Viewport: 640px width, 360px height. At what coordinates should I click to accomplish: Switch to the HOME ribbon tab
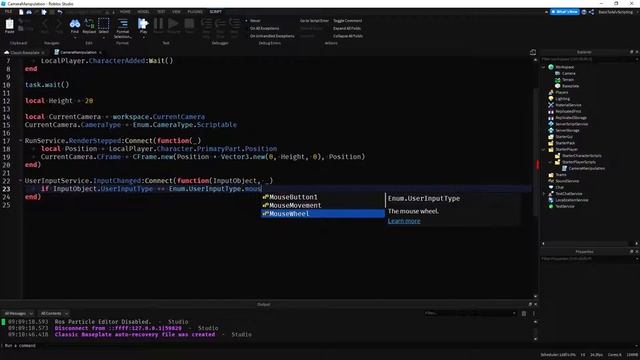click(x=125, y=12)
